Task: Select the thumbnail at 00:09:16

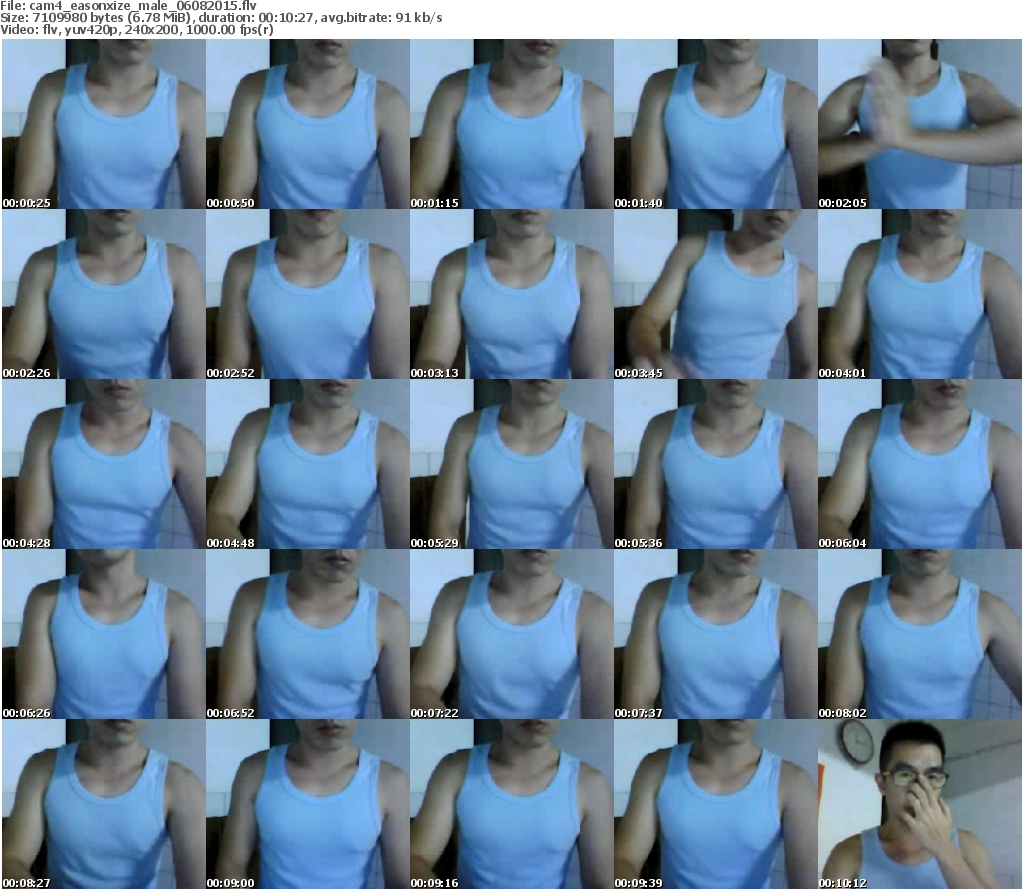Action: (x=511, y=804)
